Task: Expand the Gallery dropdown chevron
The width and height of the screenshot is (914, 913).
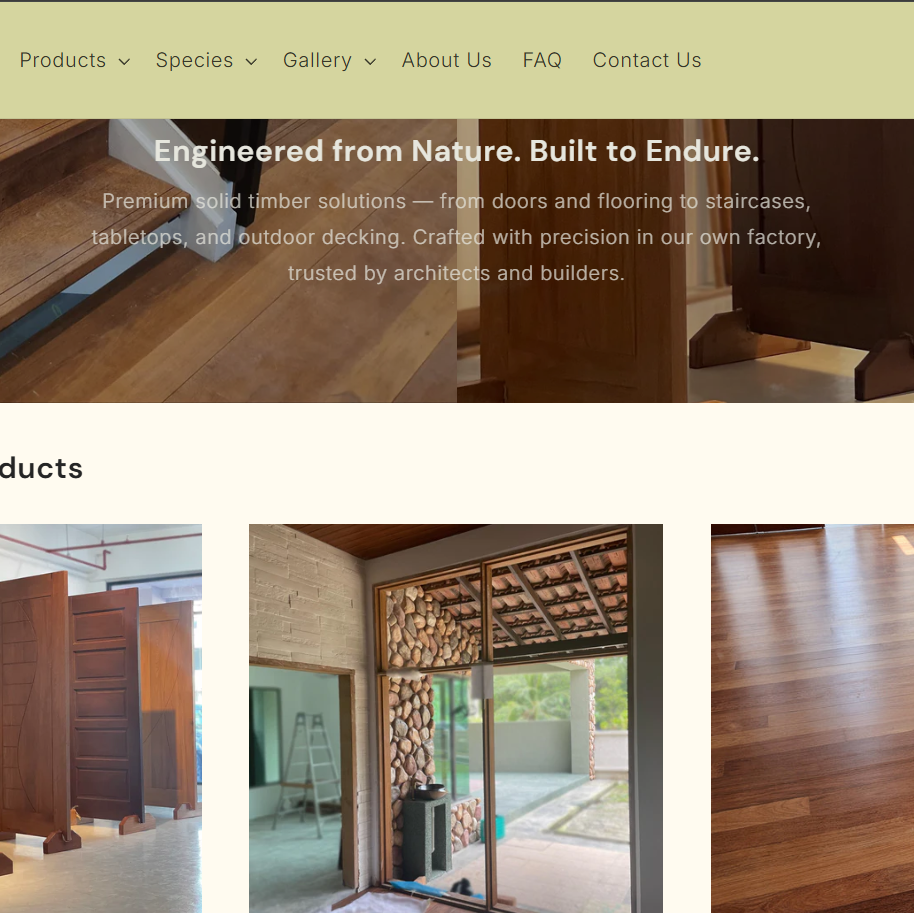Action: [x=370, y=61]
